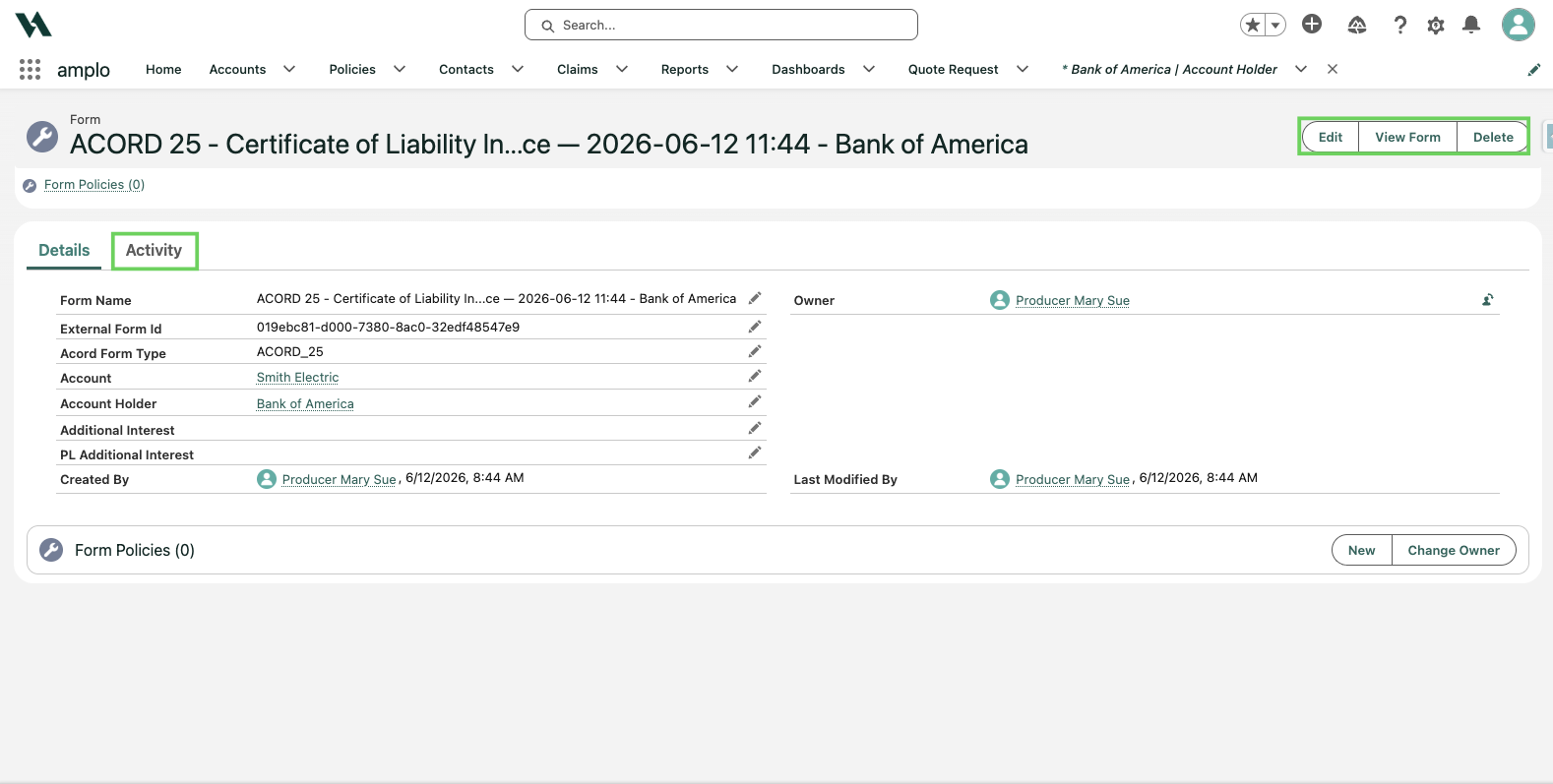This screenshot has width=1553, height=784.
Task: Click in the global Search field
Action: pyautogui.click(x=721, y=25)
